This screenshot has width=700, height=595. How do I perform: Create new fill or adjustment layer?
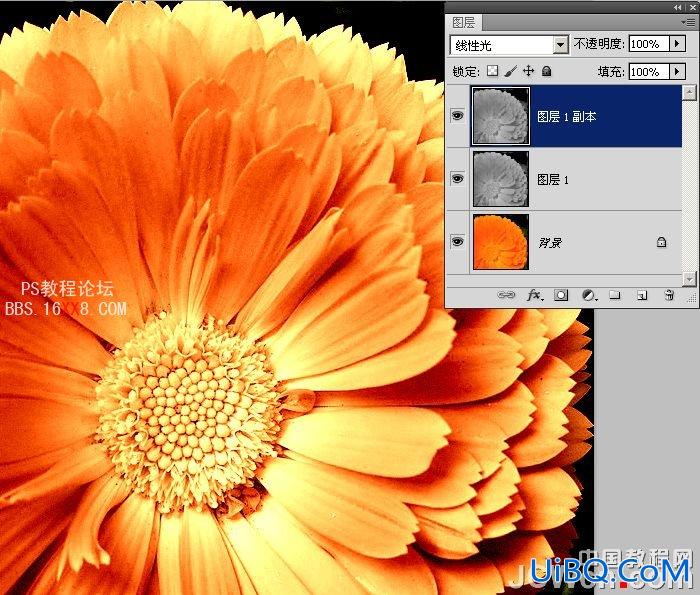[589, 295]
